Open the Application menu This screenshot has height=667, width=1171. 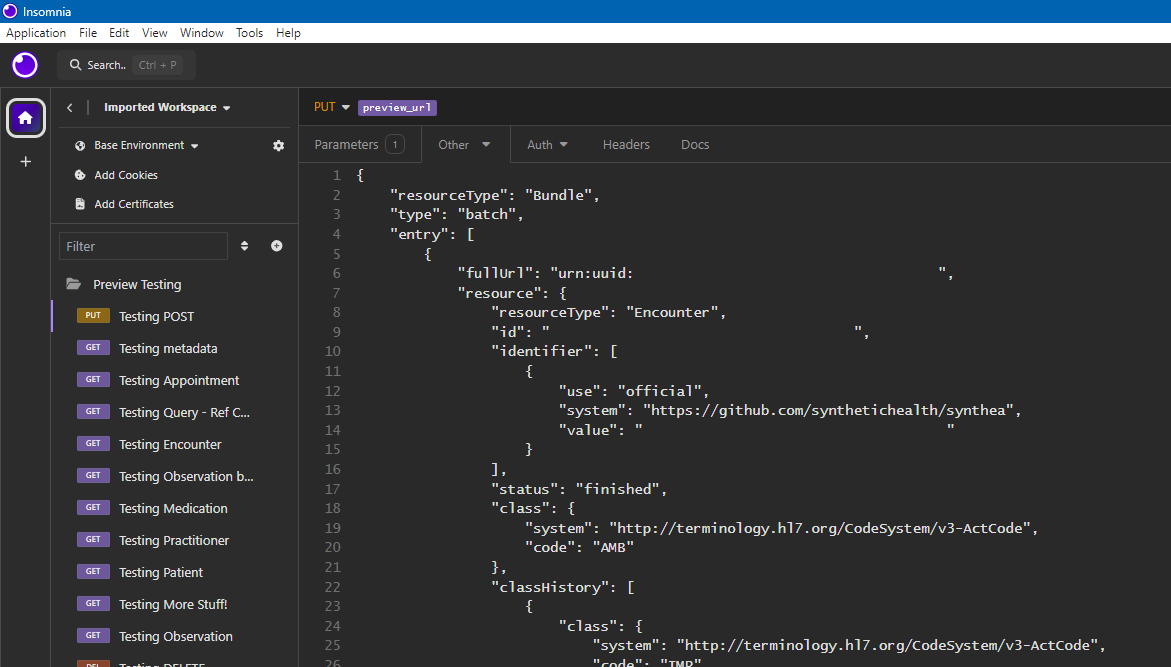point(36,33)
